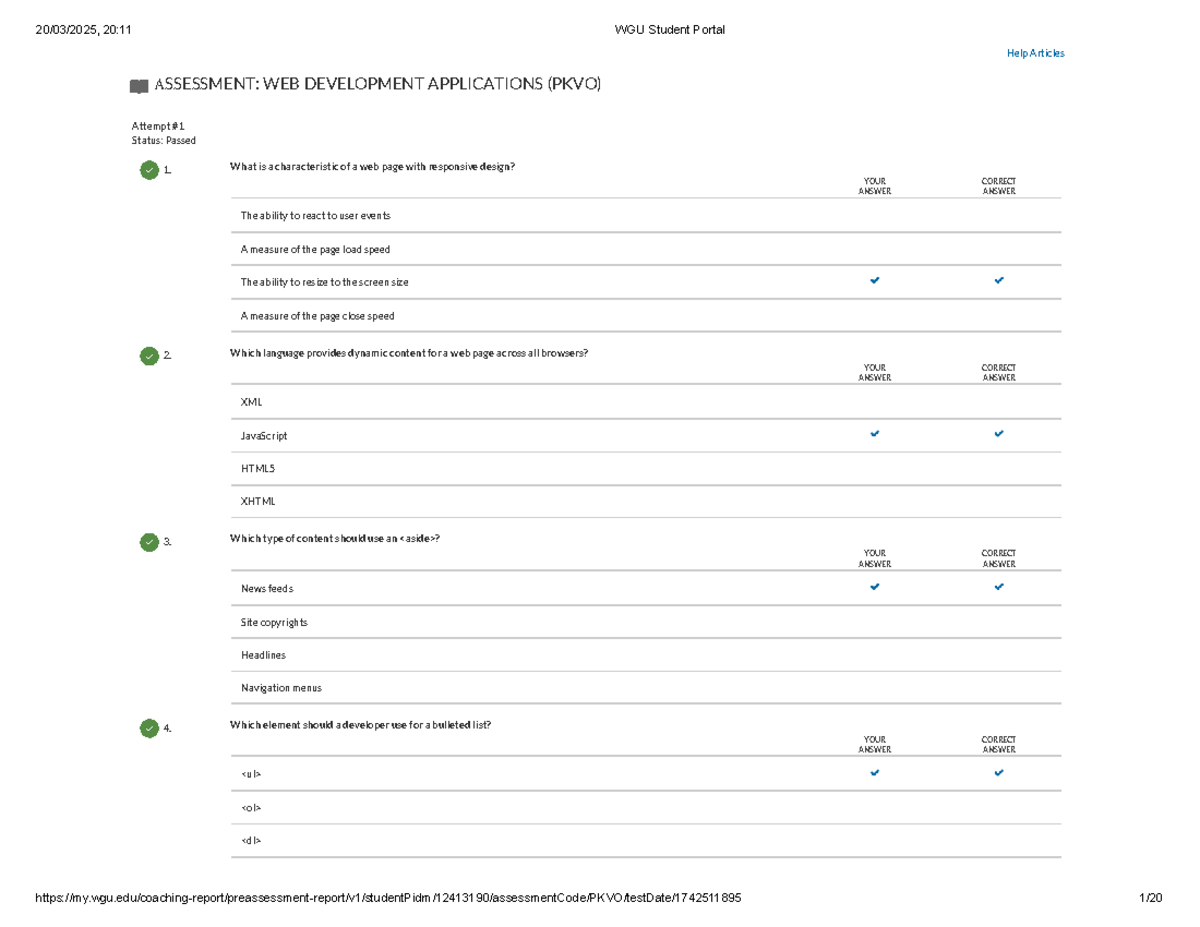This screenshot has width=1200, height=927.
Task: Select the answer option 'HTML5'
Action: 257,468
